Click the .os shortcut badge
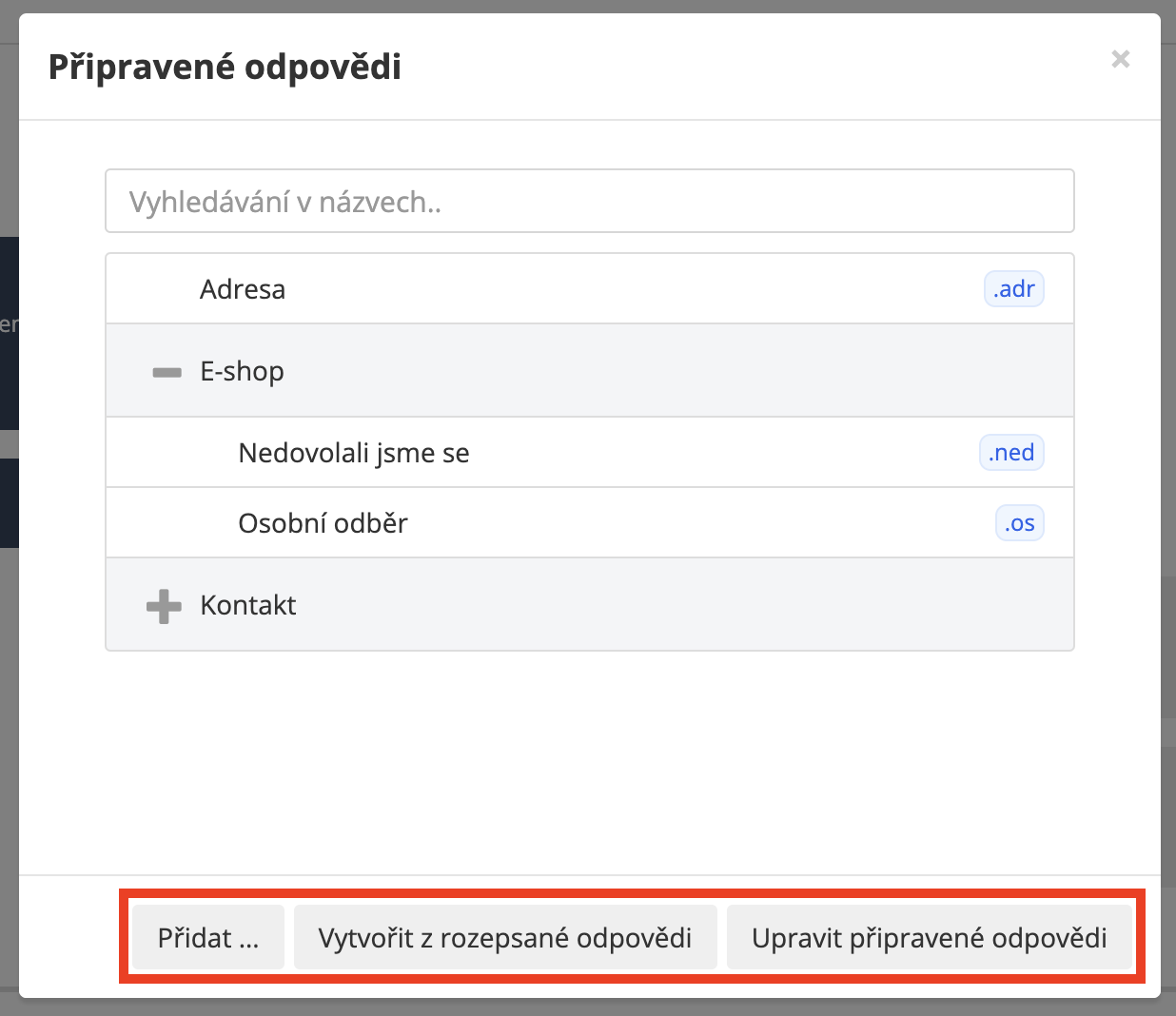1176x1016 pixels. (x=1019, y=523)
